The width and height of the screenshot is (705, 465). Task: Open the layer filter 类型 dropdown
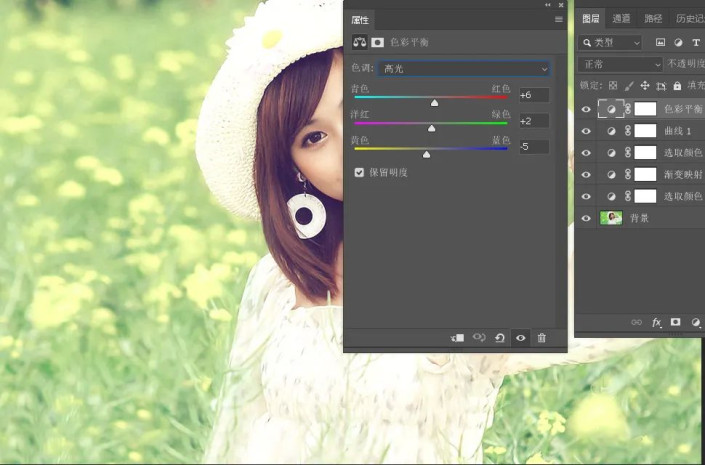point(610,43)
